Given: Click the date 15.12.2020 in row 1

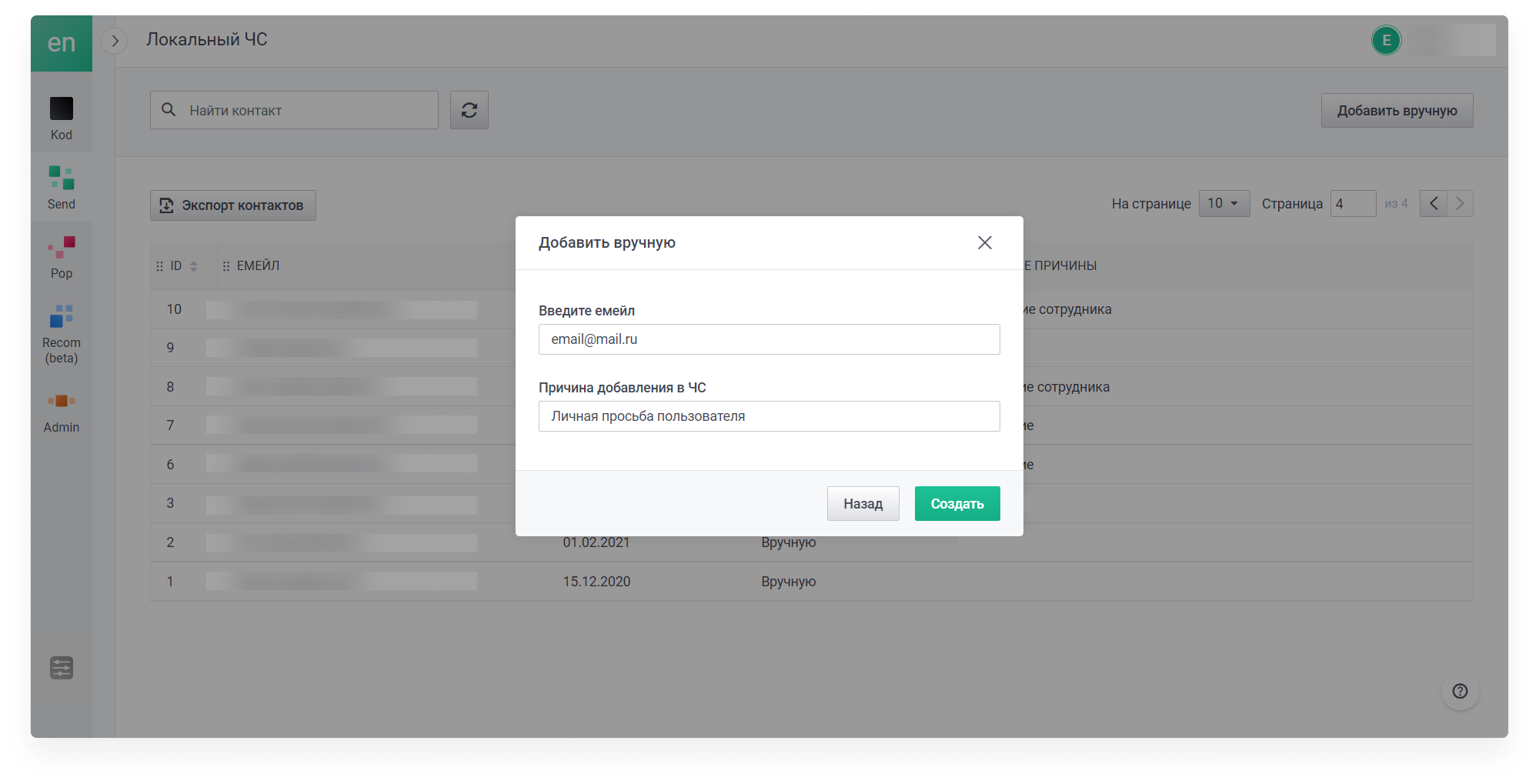Looking at the screenshot, I should [x=596, y=582].
